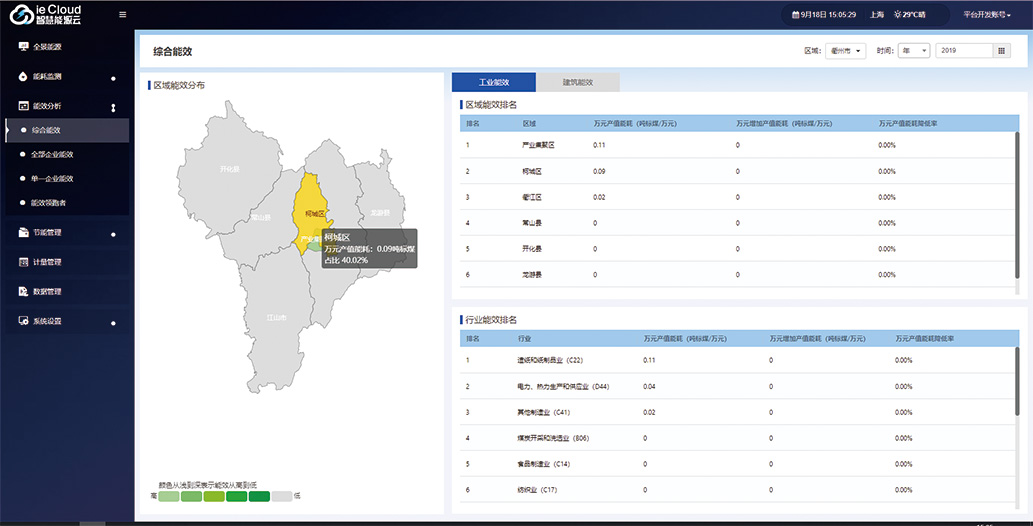Click the lightest green legend swatch
This screenshot has height=526, width=1033.
click(x=169, y=496)
